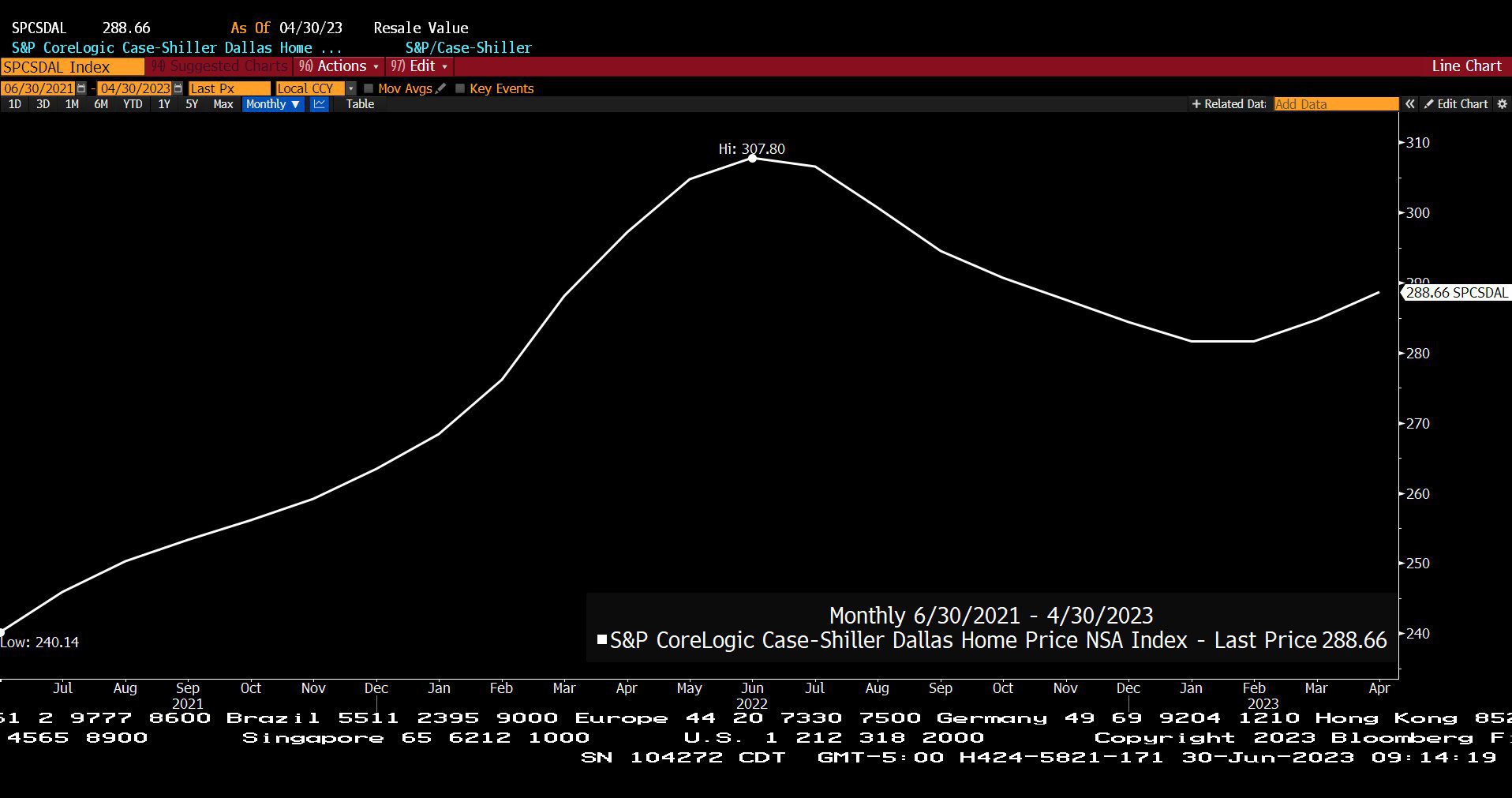Click the Resale Value header text
The image size is (1512, 798).
point(421,28)
